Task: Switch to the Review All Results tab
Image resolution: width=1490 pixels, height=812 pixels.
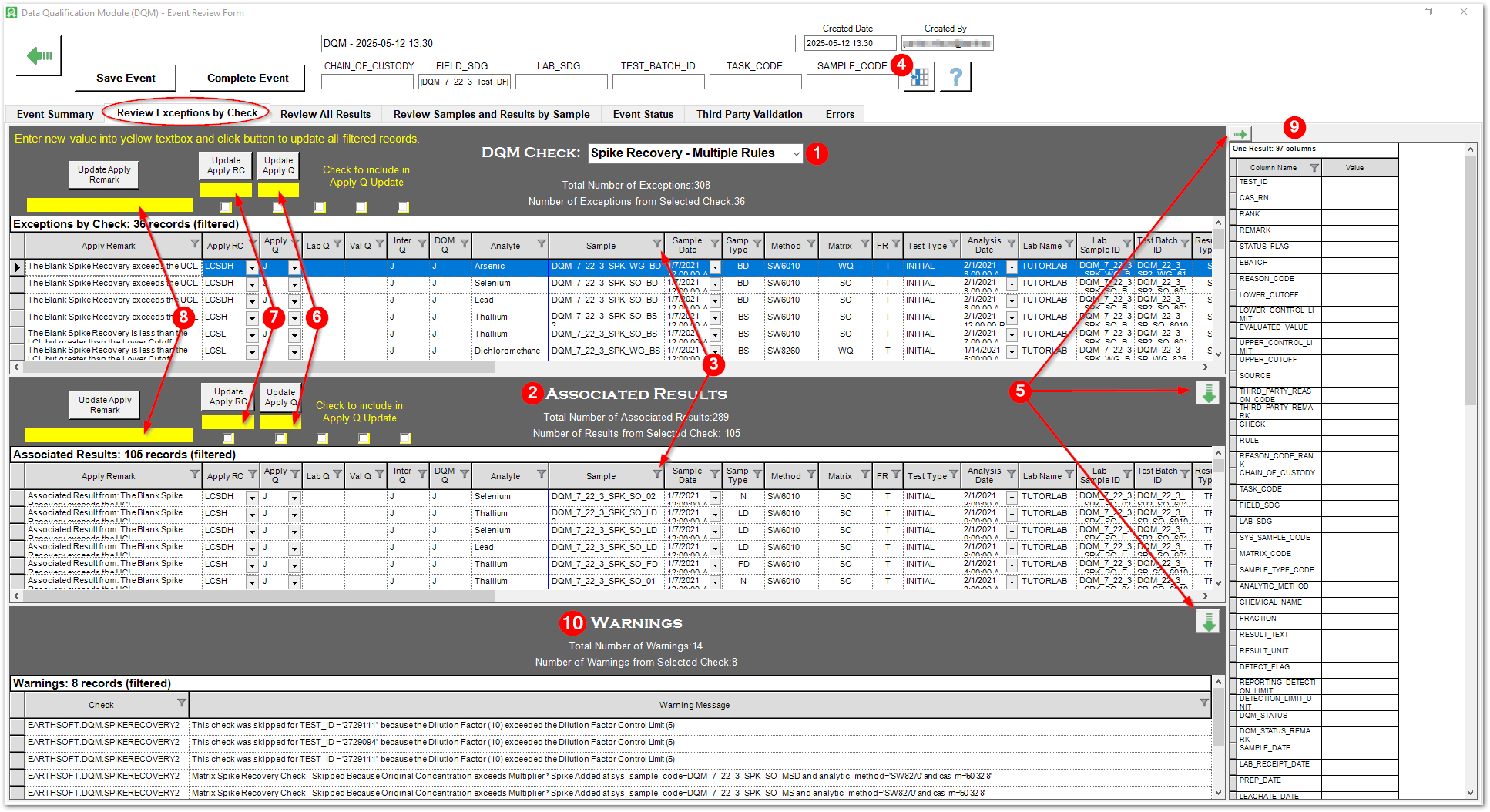Action: 325,113
